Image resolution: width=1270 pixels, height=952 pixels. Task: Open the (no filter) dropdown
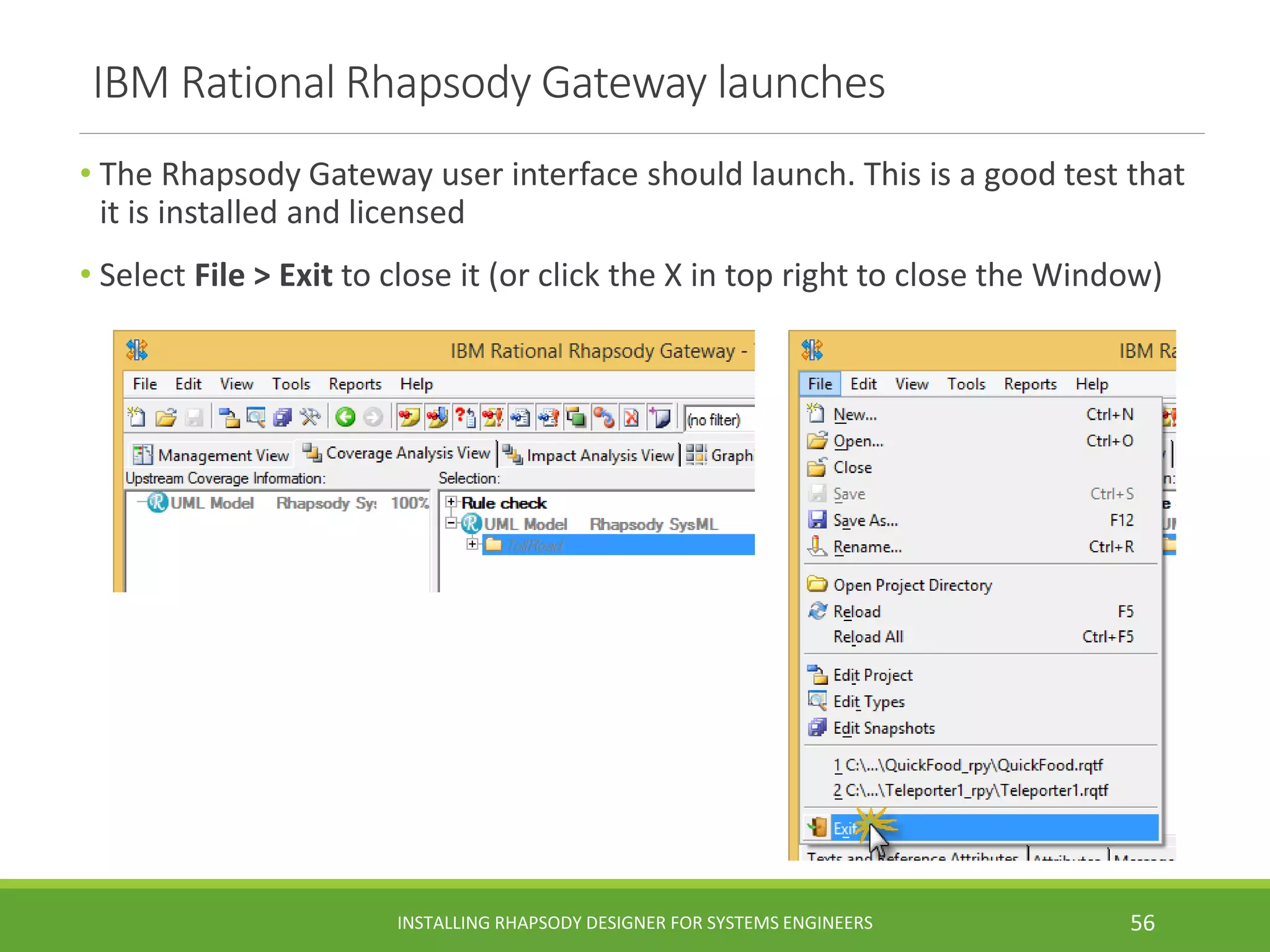[x=719, y=419]
